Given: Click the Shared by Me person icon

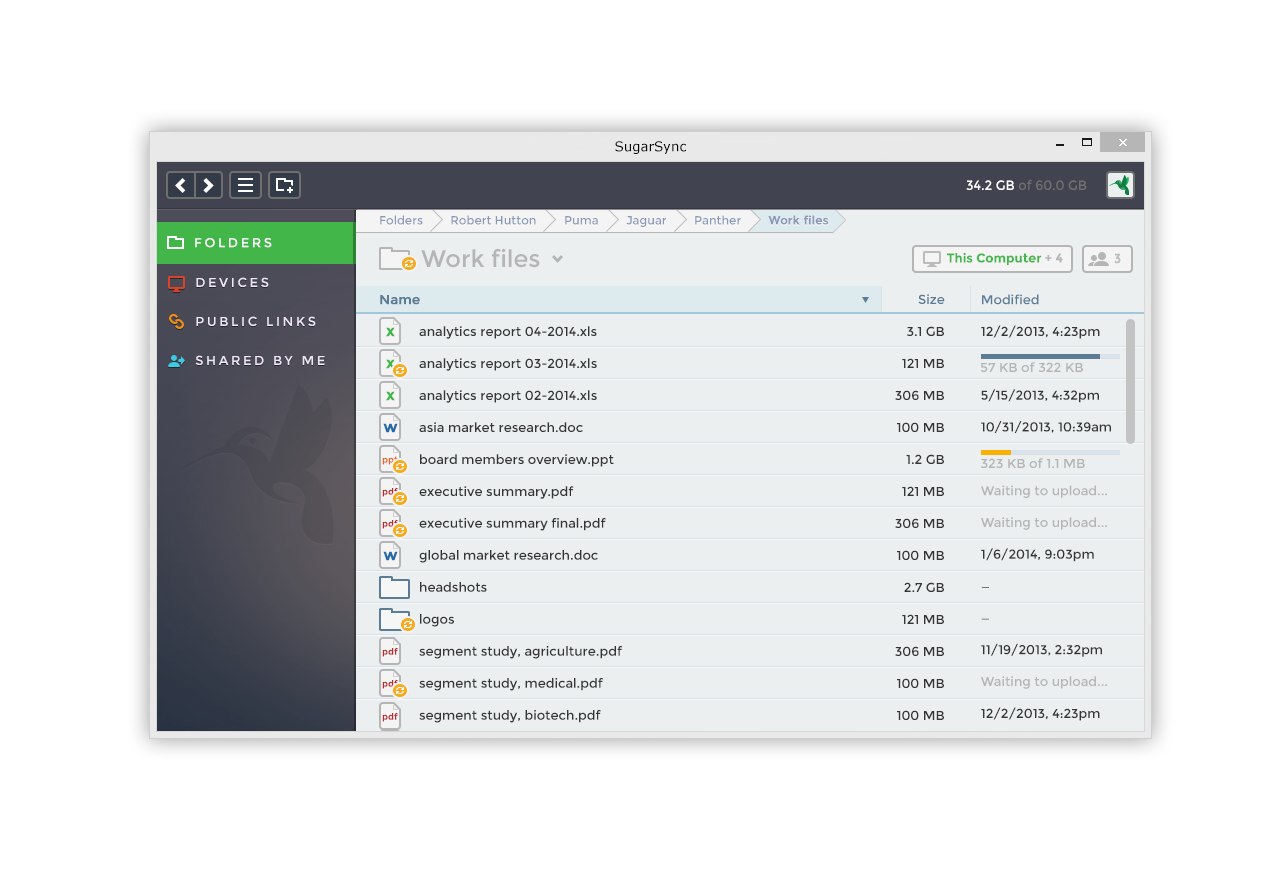Looking at the screenshot, I should pyautogui.click(x=176, y=360).
